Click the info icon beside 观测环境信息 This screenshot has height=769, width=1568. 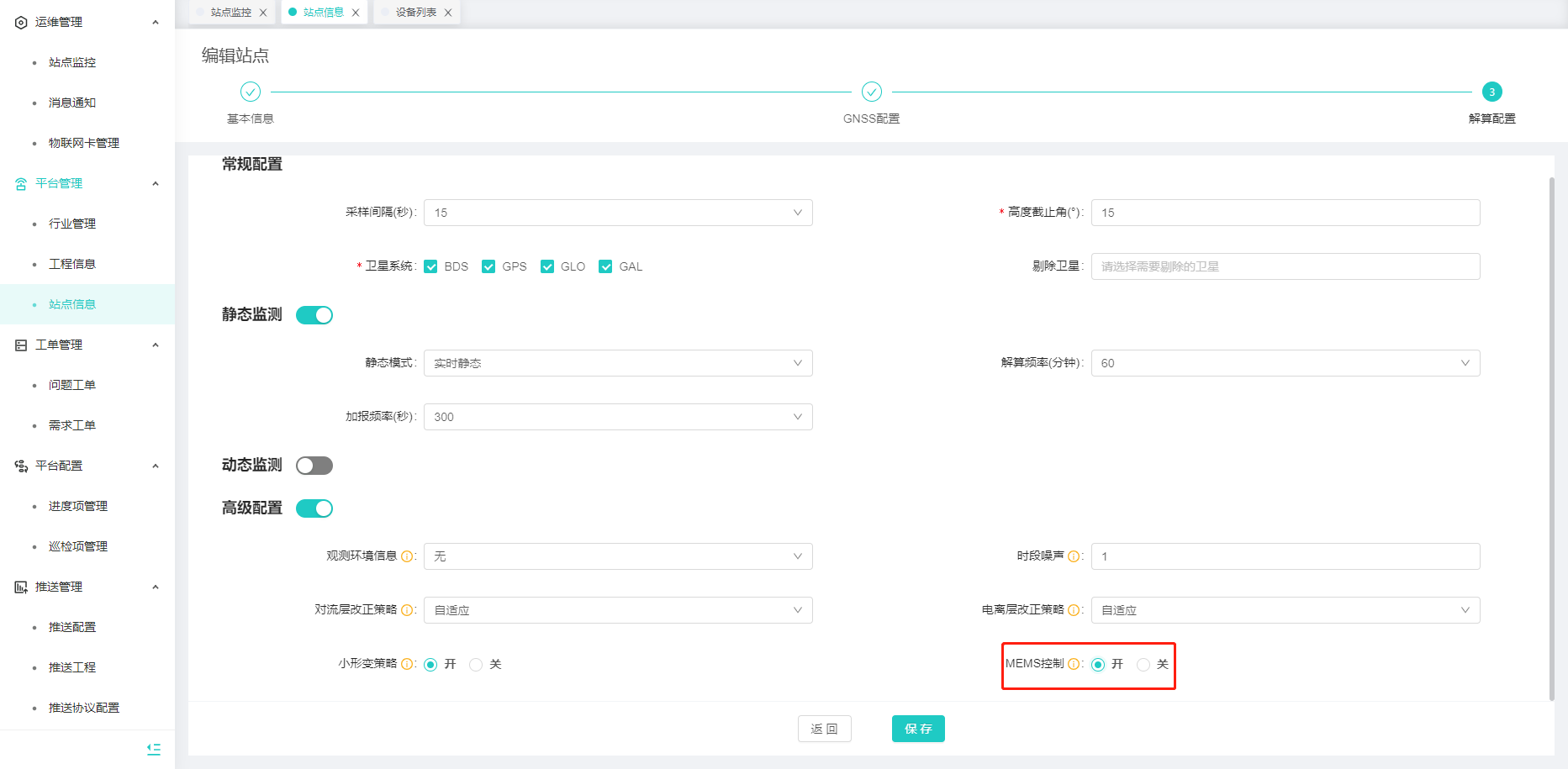tap(407, 556)
